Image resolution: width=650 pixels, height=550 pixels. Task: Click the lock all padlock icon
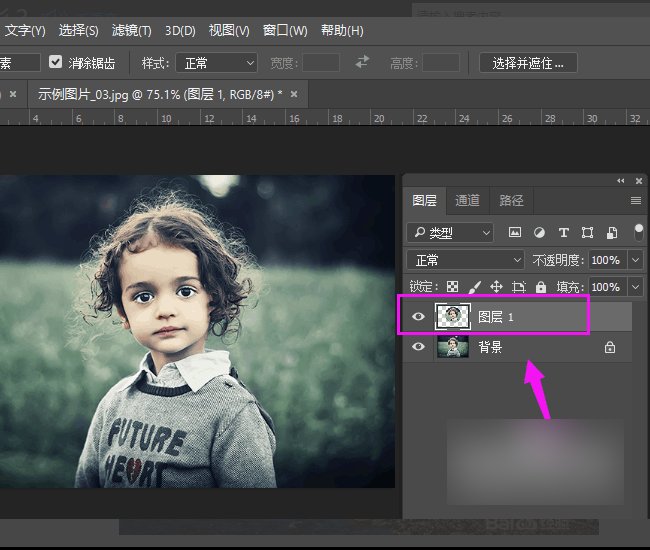pyautogui.click(x=541, y=287)
